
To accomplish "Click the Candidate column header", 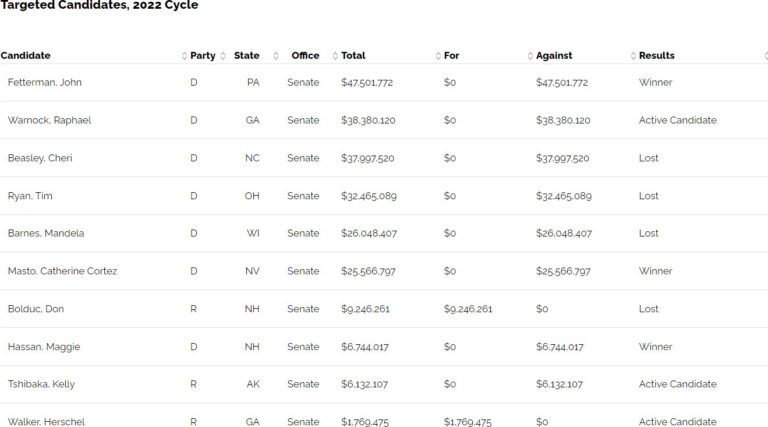I will point(25,55).
